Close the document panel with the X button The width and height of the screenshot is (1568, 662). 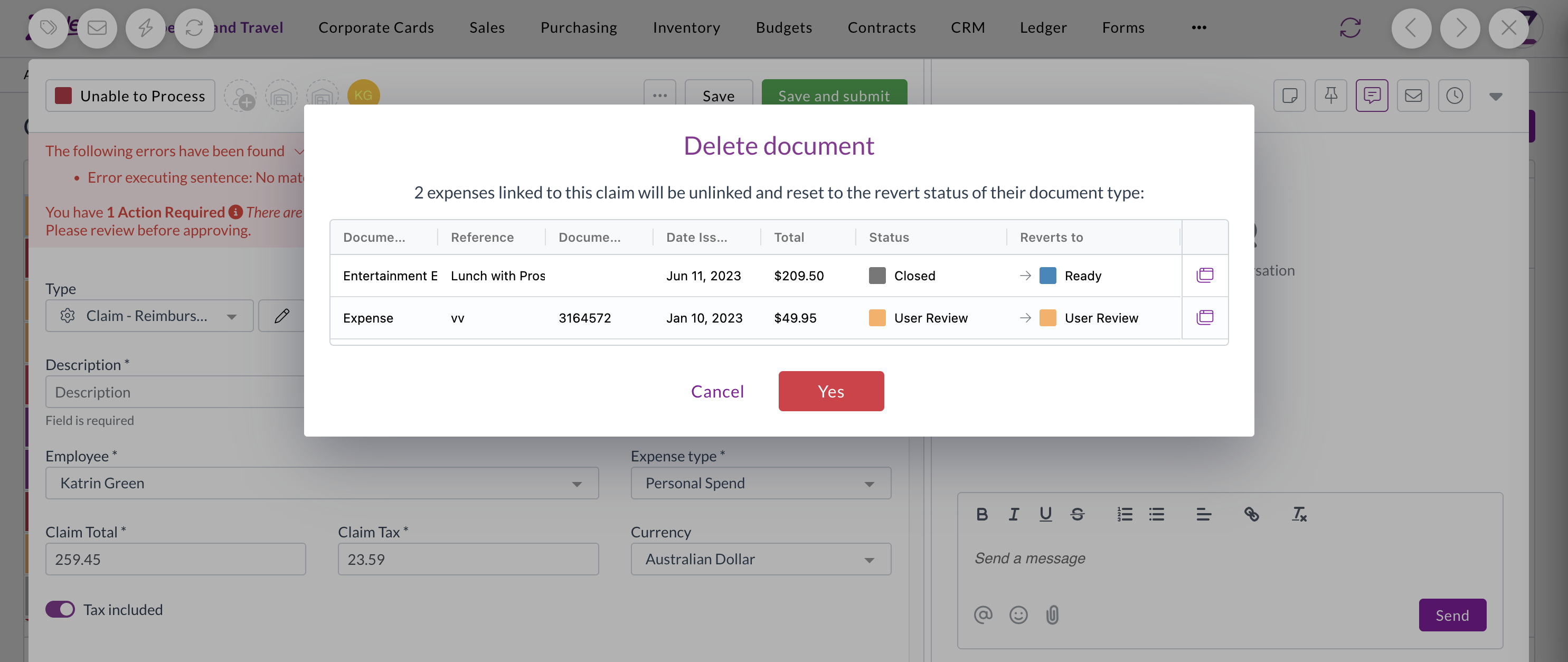[1508, 28]
